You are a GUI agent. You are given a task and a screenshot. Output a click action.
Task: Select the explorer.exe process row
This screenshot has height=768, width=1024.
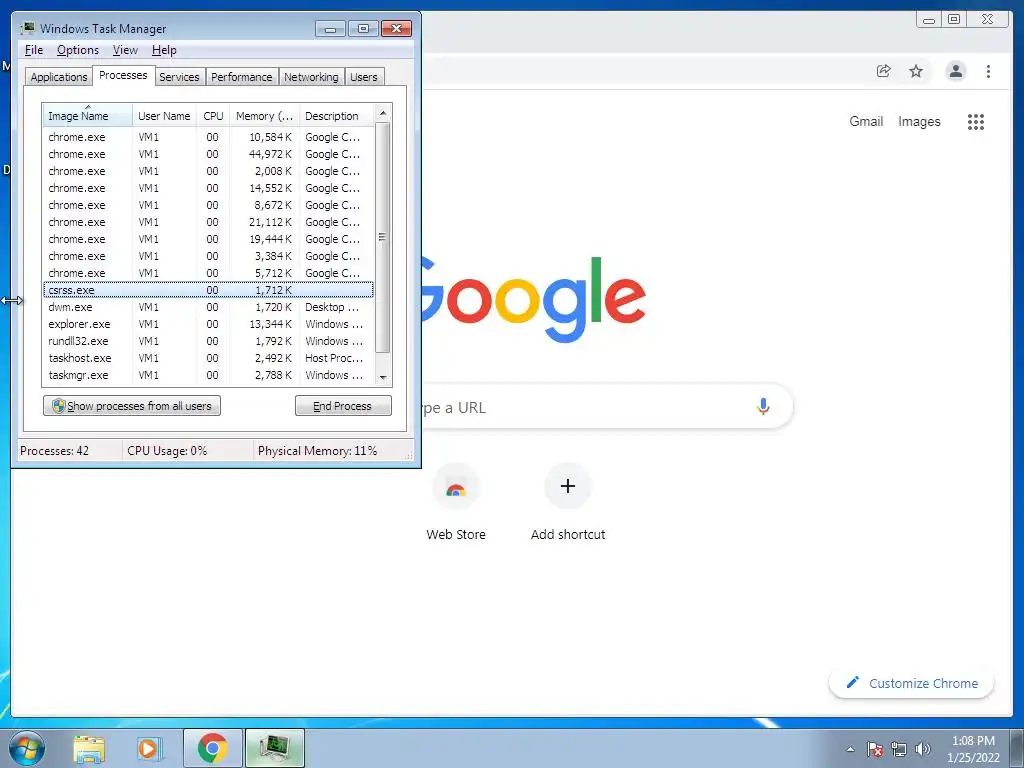(x=208, y=324)
